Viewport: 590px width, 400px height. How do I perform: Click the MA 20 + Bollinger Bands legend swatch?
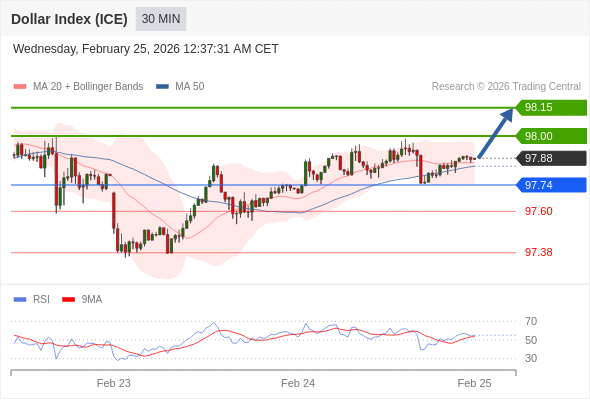pos(20,87)
